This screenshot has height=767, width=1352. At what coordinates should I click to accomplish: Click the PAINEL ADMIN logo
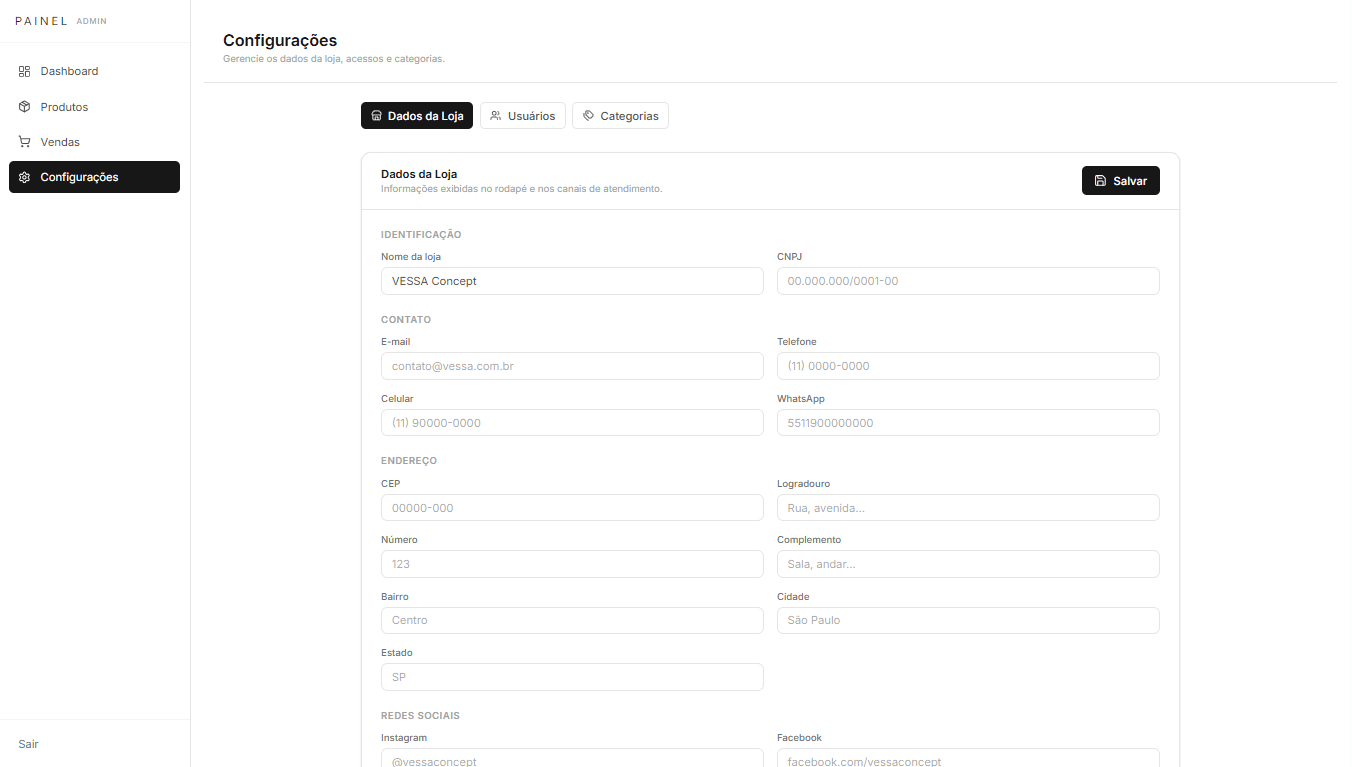(x=61, y=21)
